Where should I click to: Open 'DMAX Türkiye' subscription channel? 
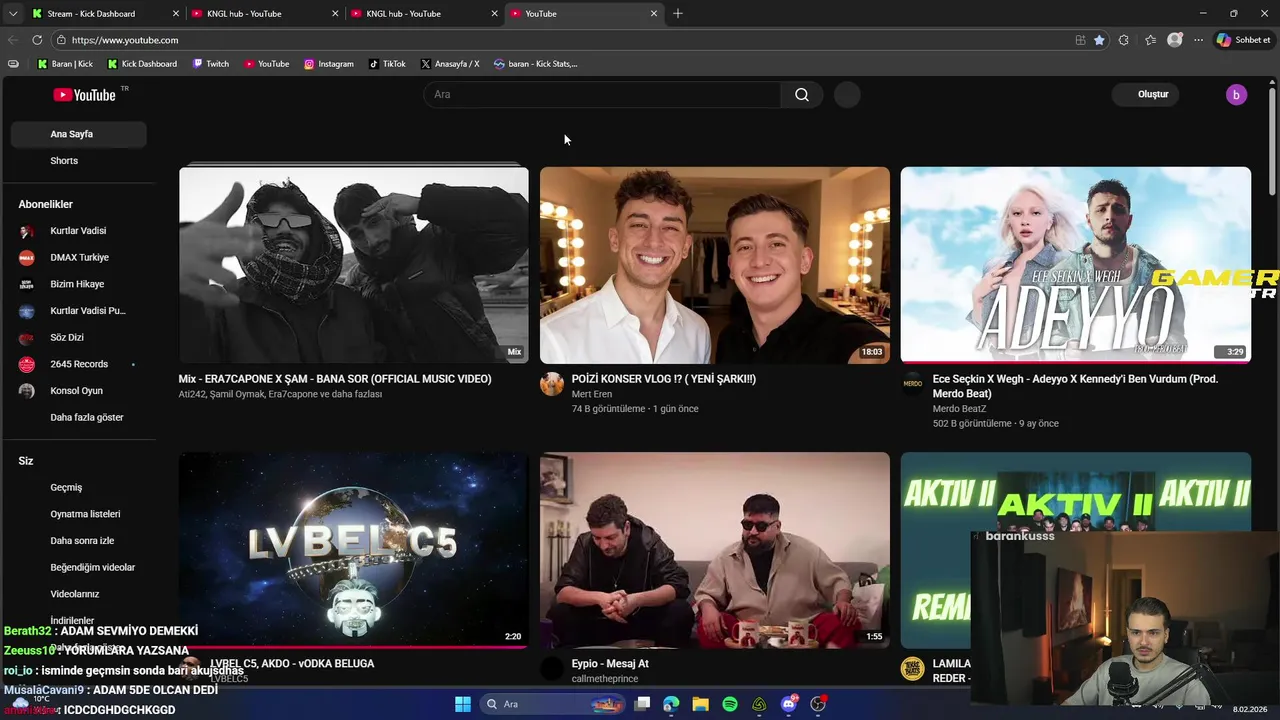(78, 257)
